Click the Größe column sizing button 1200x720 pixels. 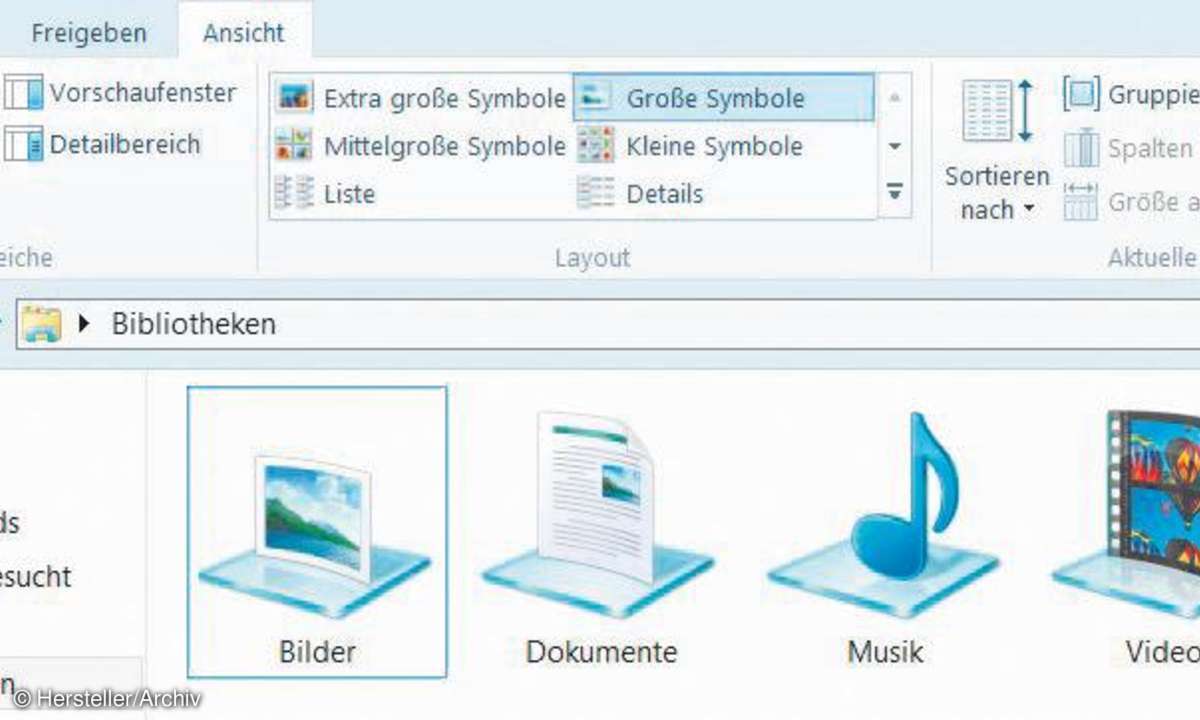(x=1131, y=202)
